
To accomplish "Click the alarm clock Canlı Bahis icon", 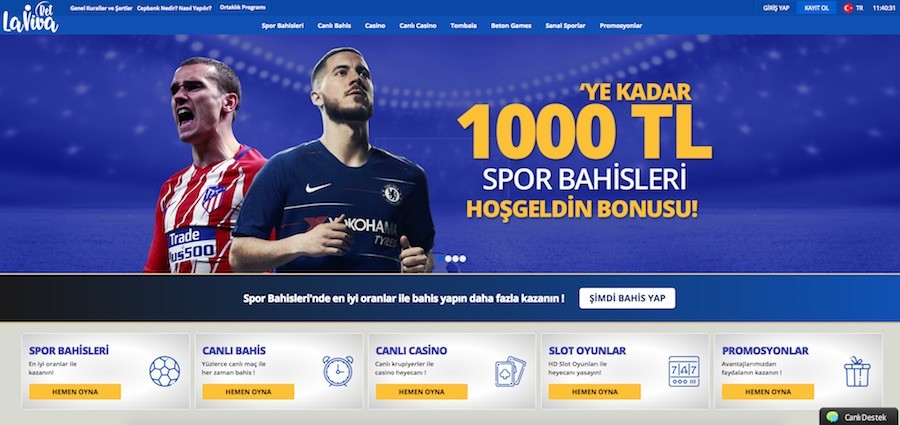I will point(338,371).
